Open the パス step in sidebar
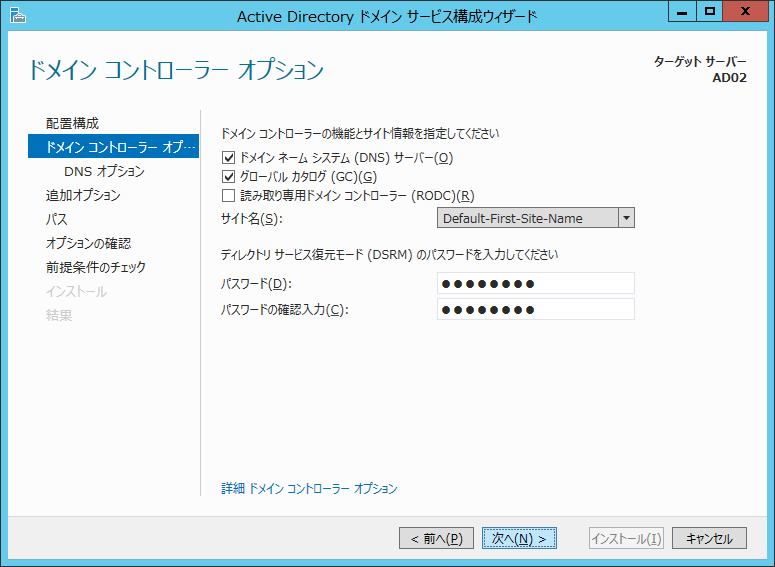775x567 pixels. pyautogui.click(x=57, y=219)
